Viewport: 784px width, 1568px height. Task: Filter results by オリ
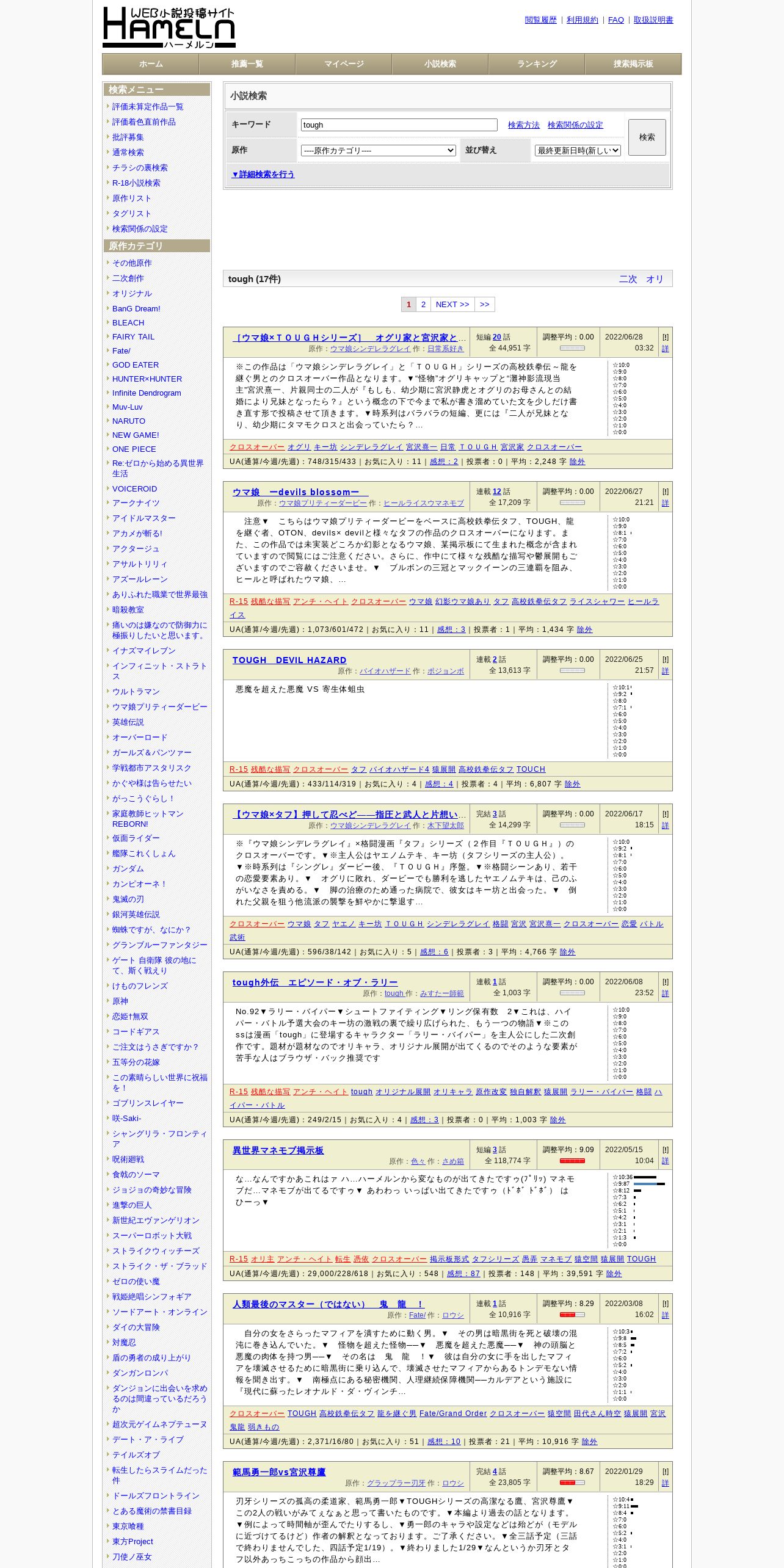(x=655, y=279)
